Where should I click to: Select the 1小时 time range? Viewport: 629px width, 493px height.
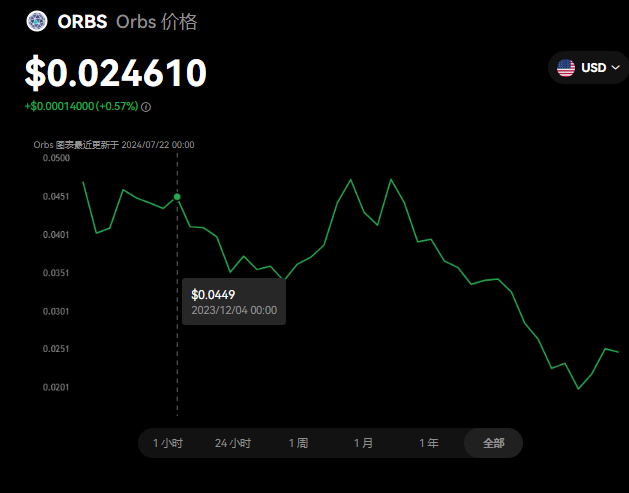[x=168, y=443]
